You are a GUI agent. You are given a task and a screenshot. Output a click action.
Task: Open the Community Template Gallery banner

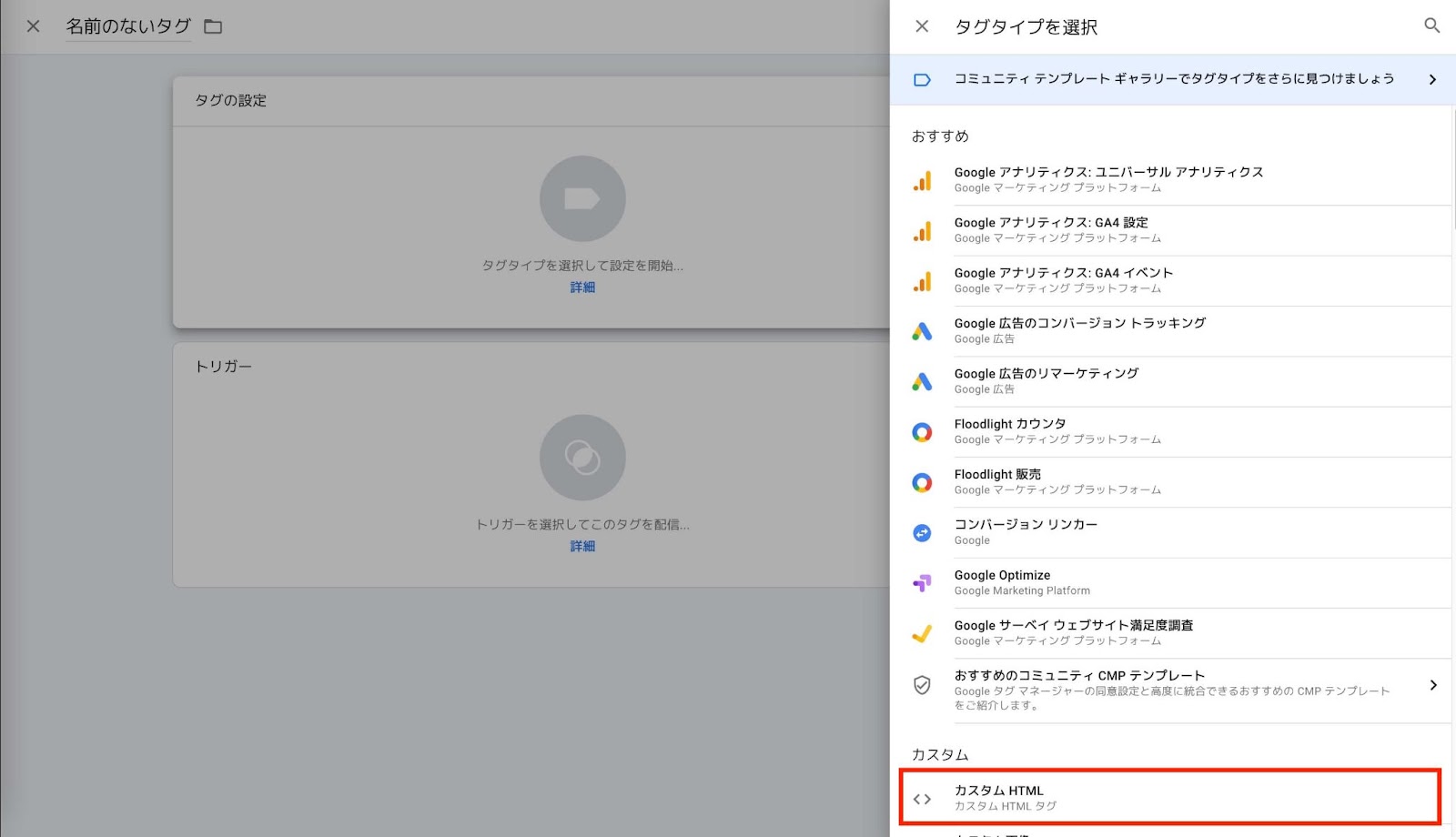point(1172,79)
